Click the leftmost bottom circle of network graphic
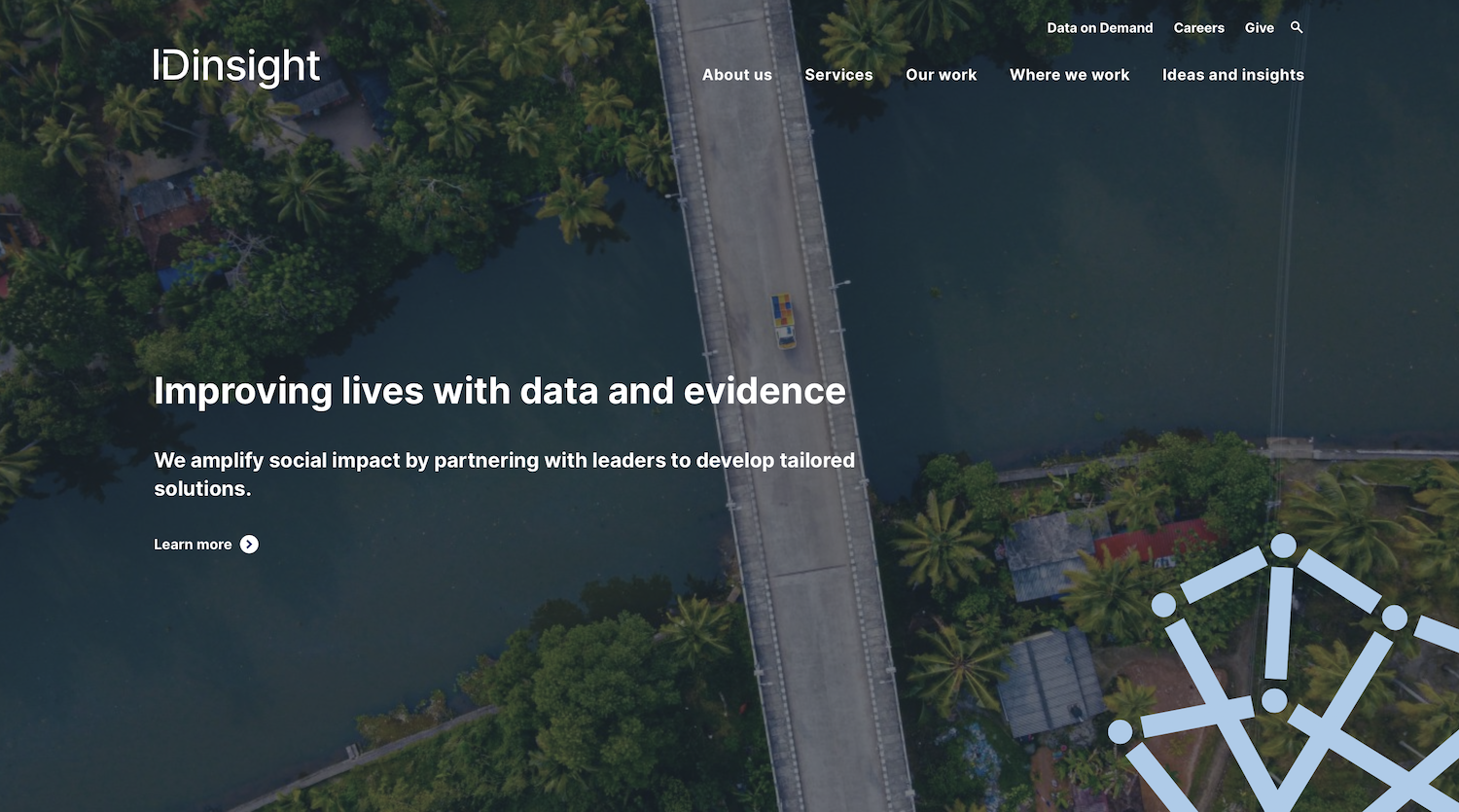 pos(1121,731)
